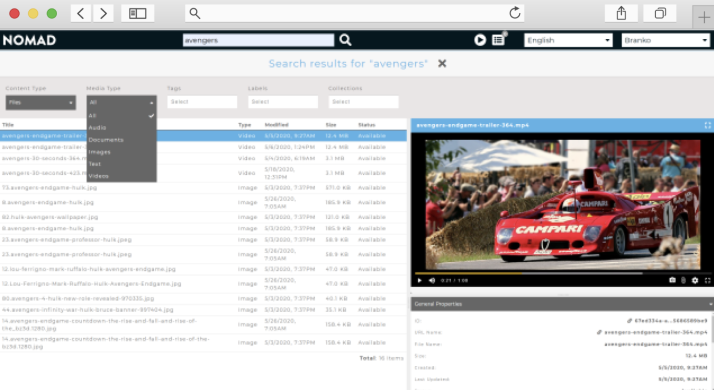This screenshot has width=714, height=390.
Task: Sort by the Status column header
Action: [x=367, y=125]
